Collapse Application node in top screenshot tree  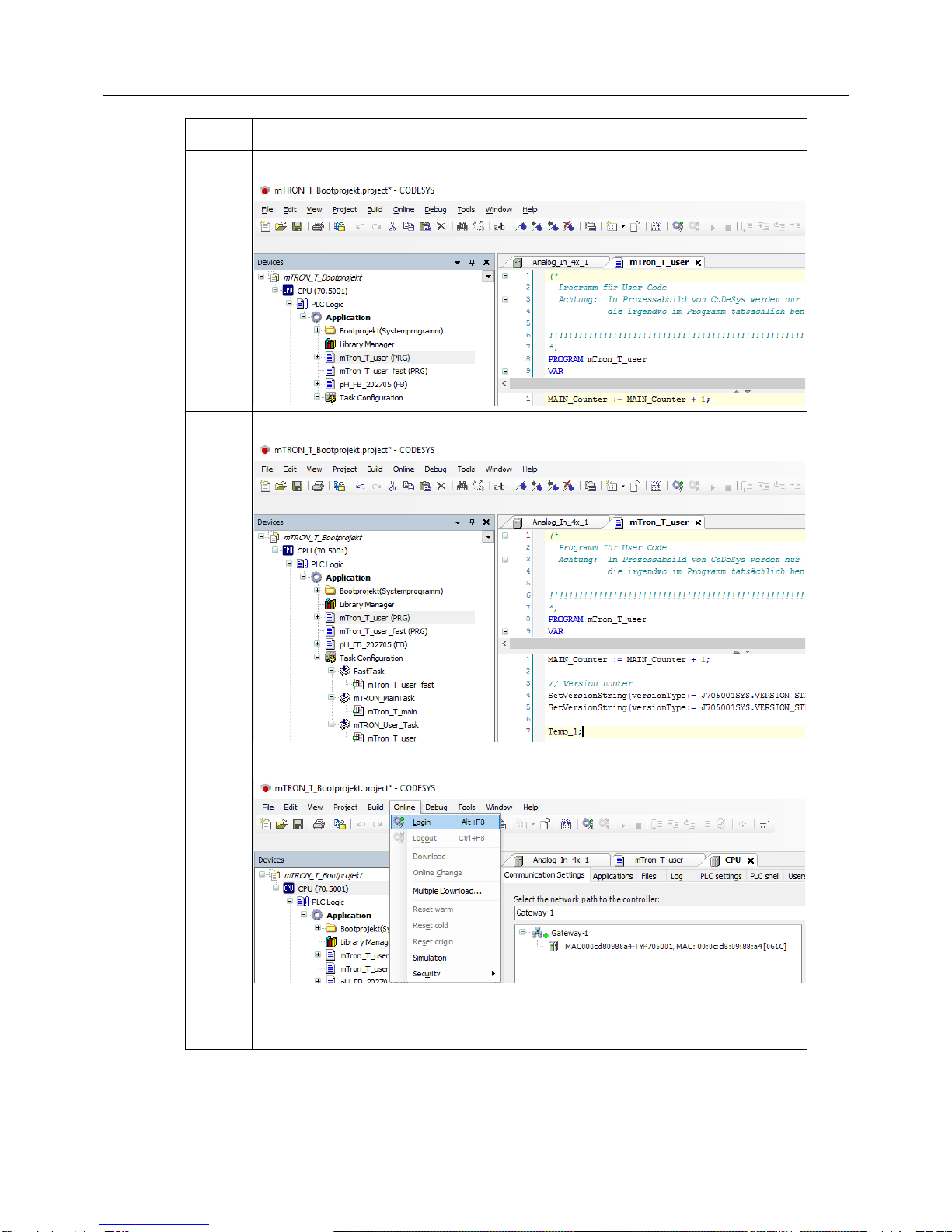(303, 317)
